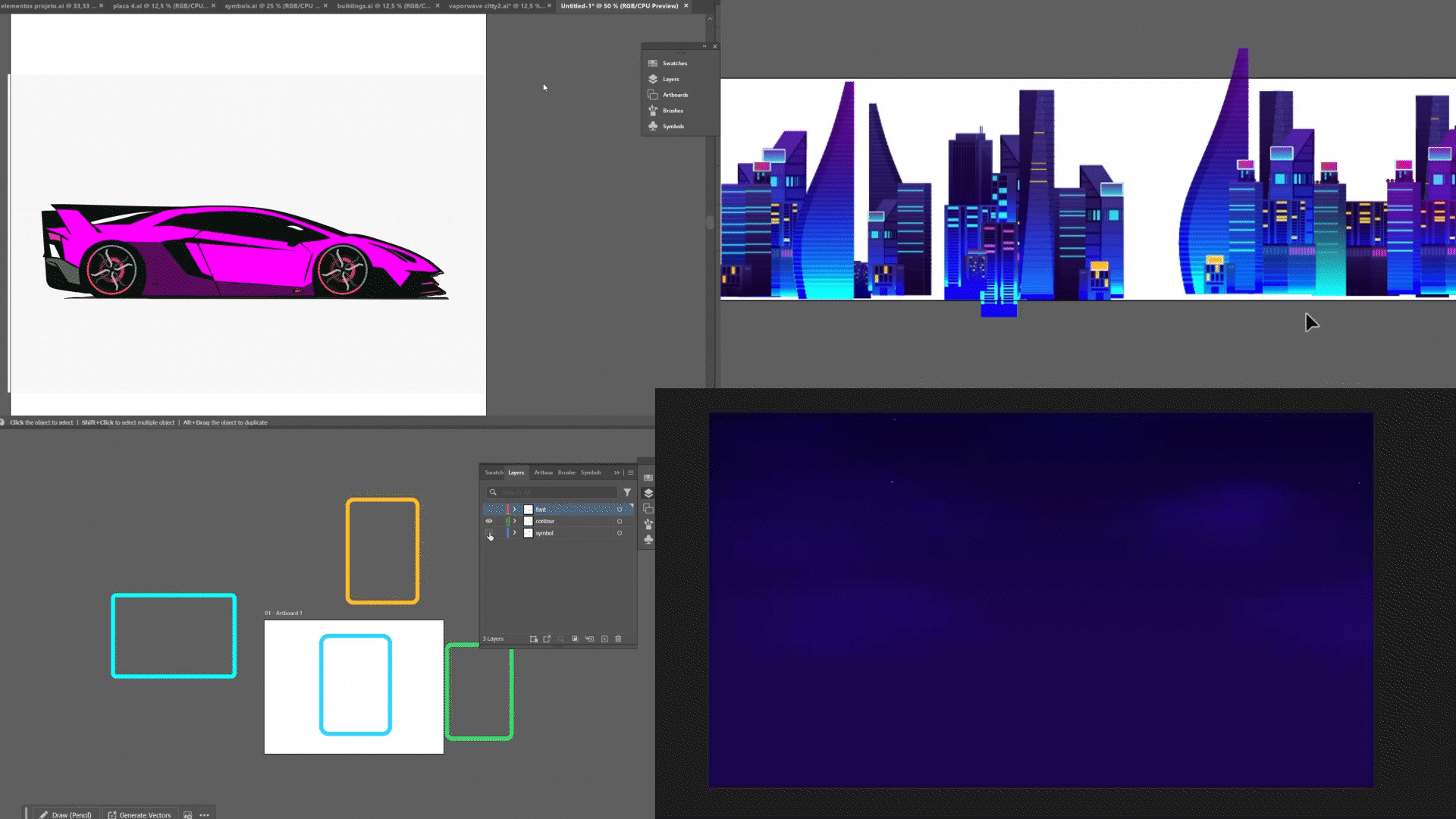This screenshot has width=1456, height=819.
Task: Open the Swatches panel from floating dock
Action: [673, 63]
